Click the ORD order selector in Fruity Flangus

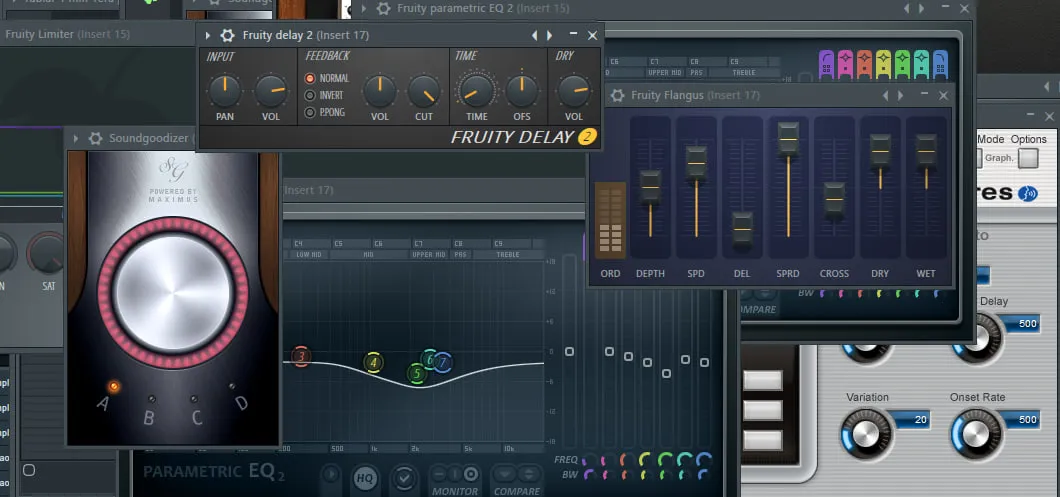[x=610, y=220]
